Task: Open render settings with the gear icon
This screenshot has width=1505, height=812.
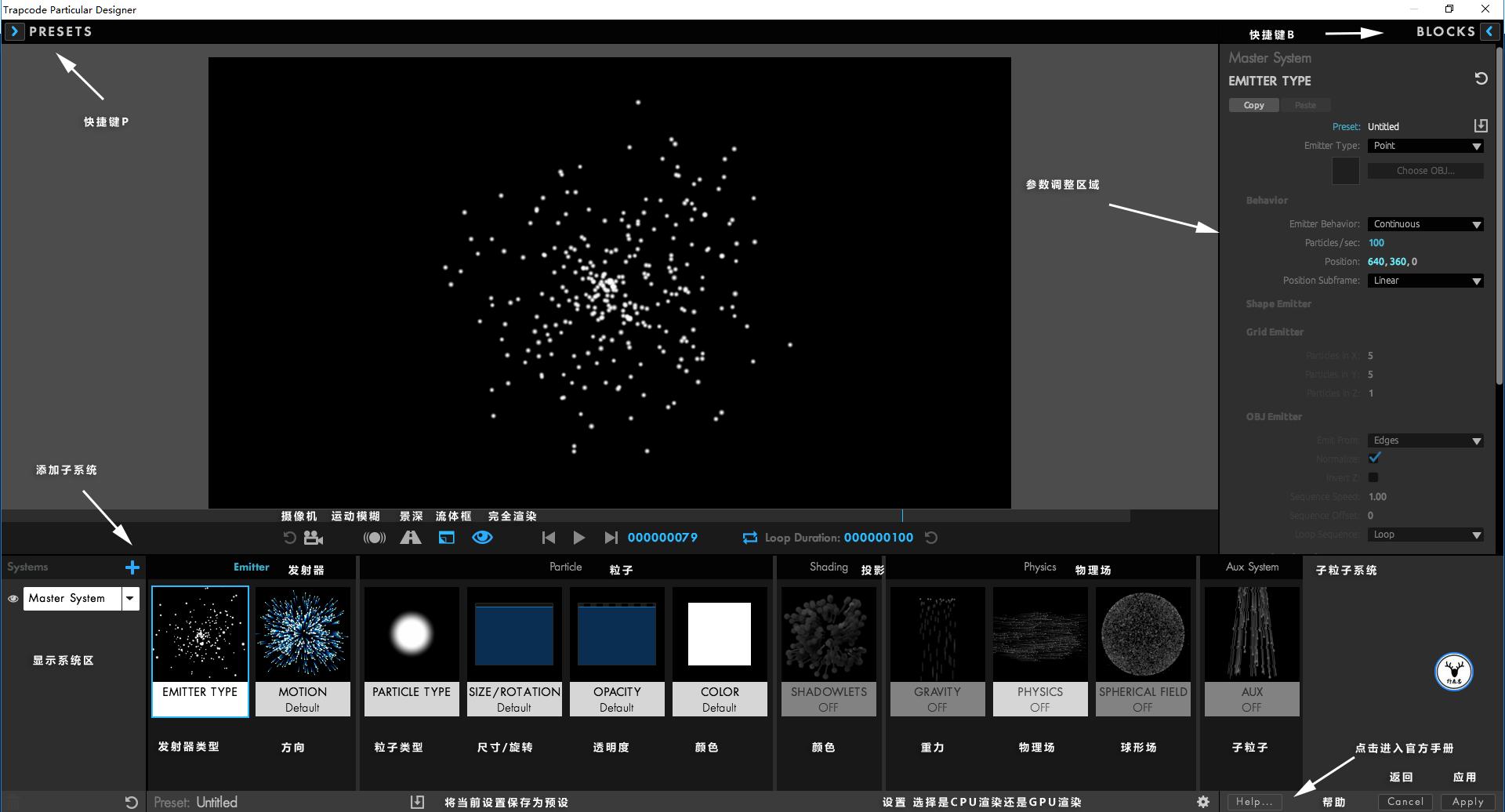Action: point(1203,802)
